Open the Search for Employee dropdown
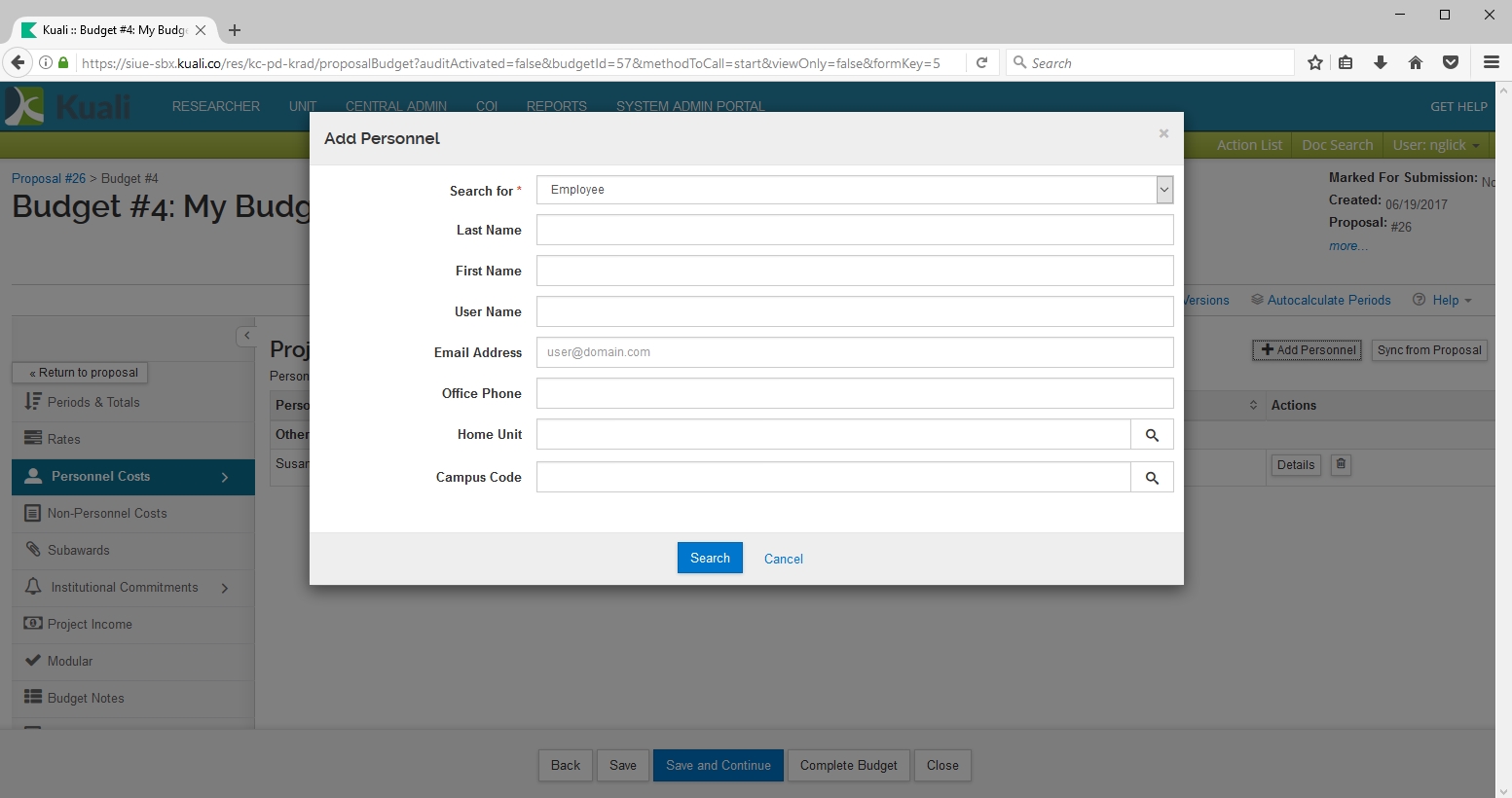Image resolution: width=1512 pixels, height=798 pixels. click(x=854, y=190)
